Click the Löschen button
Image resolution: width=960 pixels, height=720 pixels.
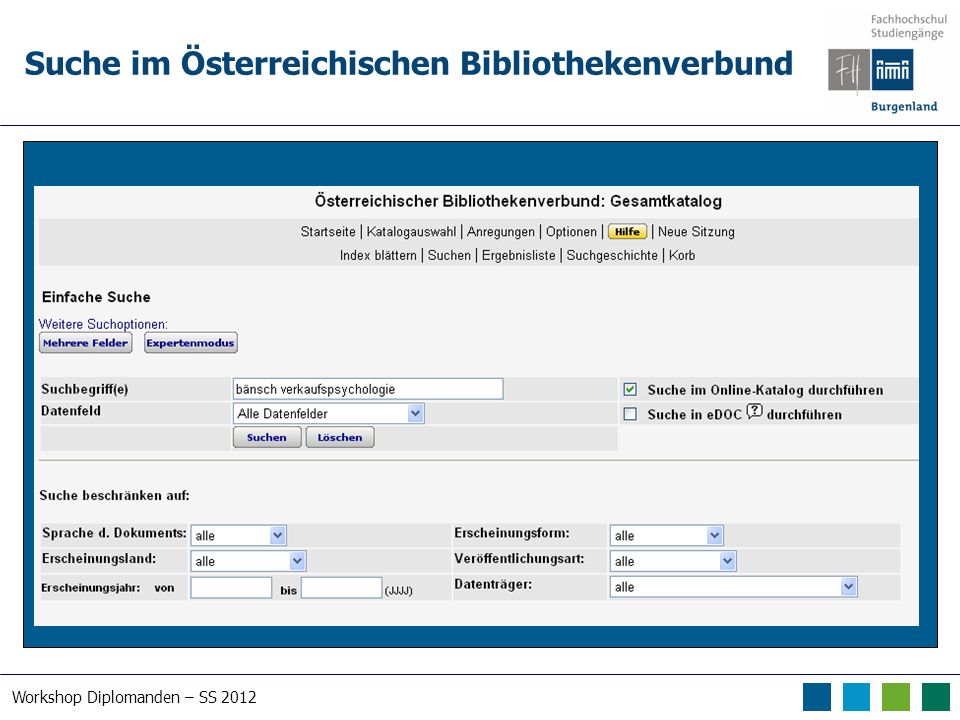click(340, 437)
